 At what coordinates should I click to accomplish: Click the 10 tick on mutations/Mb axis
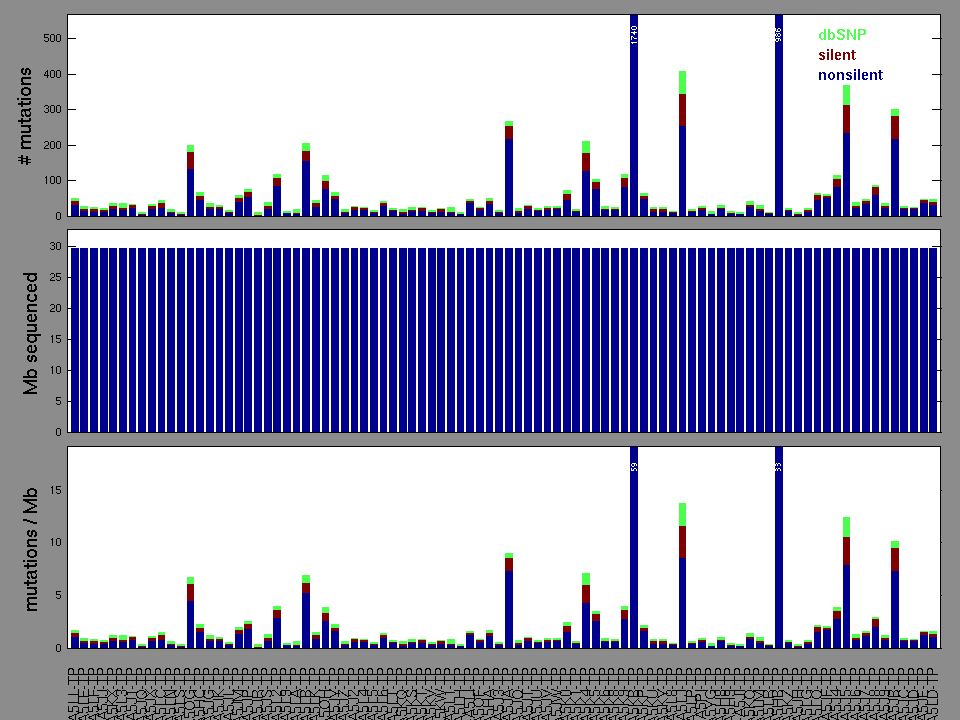(x=55, y=543)
